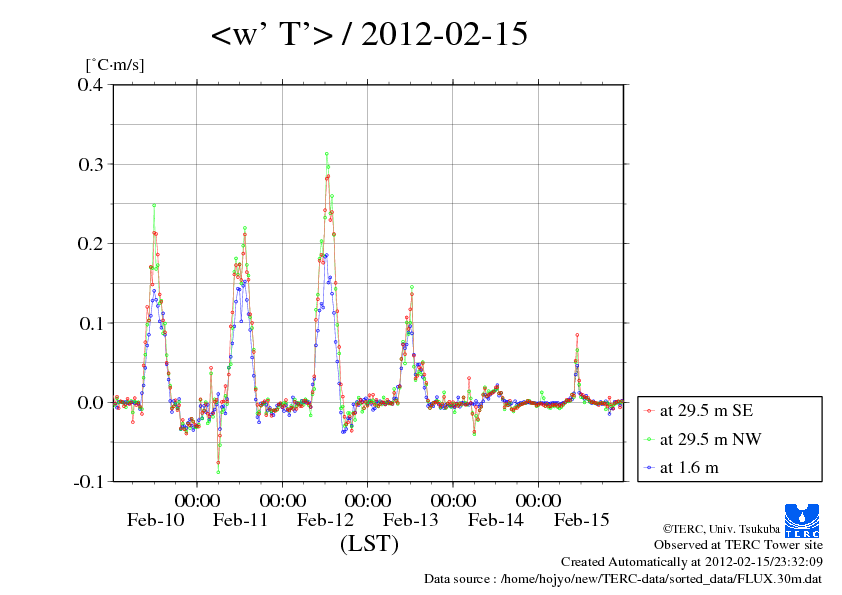The width and height of the screenshot is (842, 595).
Task: Click the TERC logo icon
Action: tap(802, 521)
